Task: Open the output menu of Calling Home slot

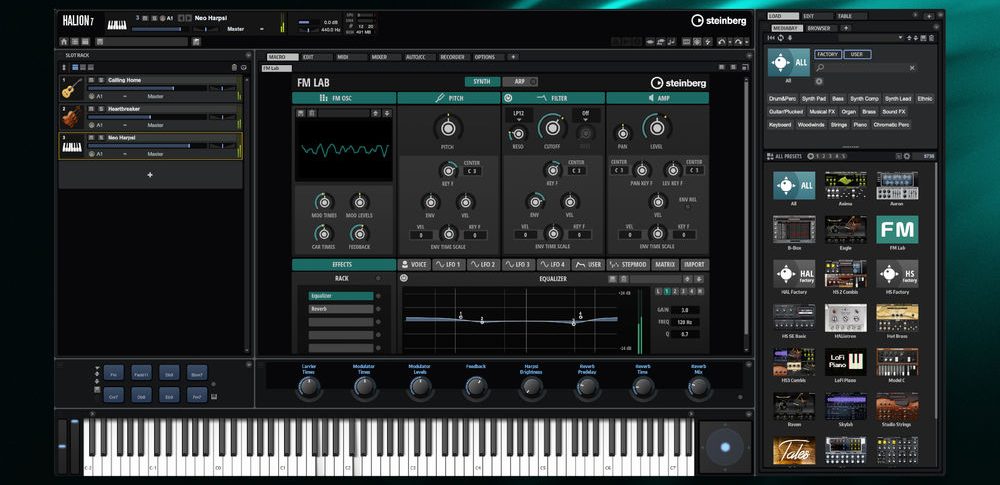Action: [155, 96]
